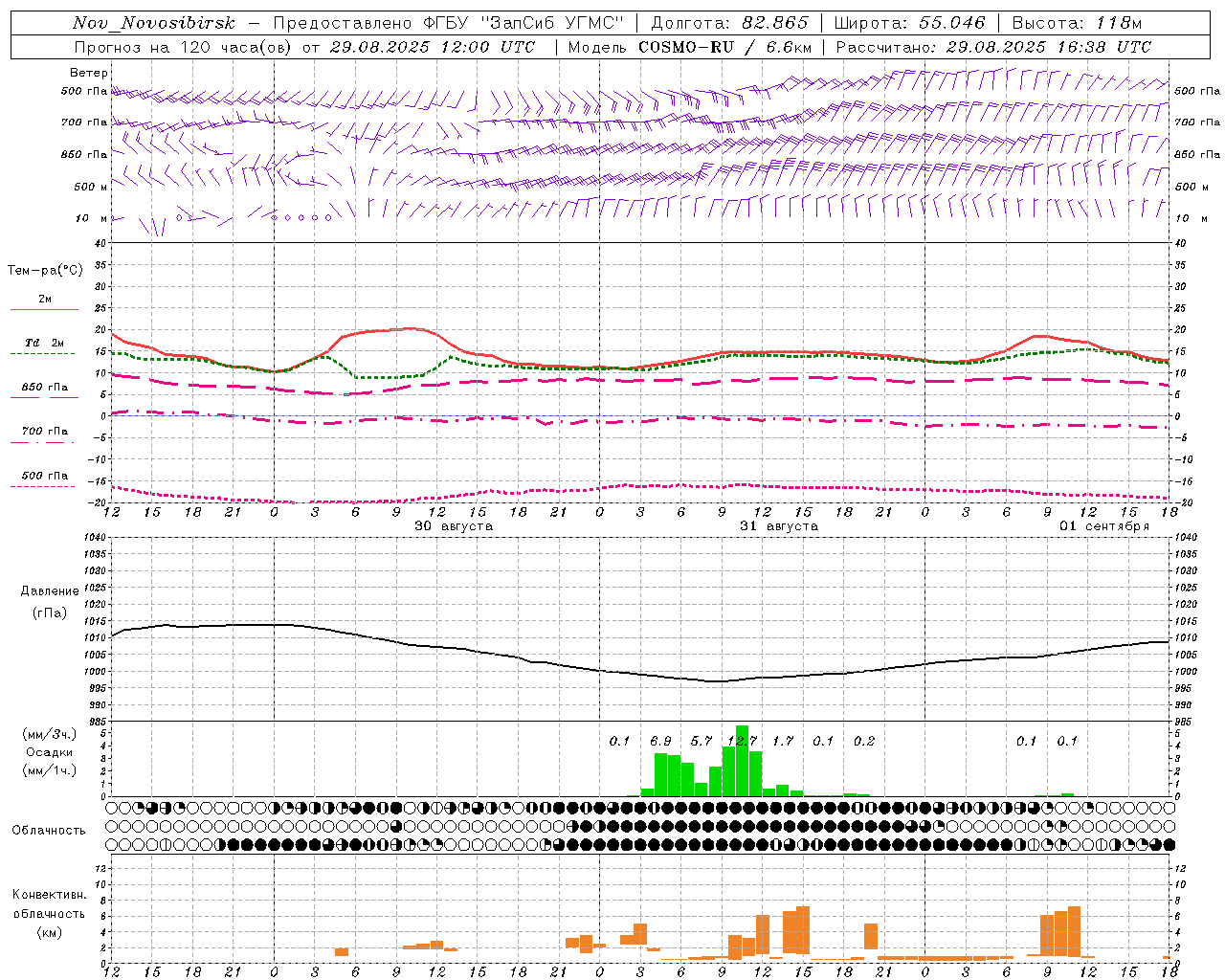Click the '2м' temperature legend entry

(x=45, y=300)
